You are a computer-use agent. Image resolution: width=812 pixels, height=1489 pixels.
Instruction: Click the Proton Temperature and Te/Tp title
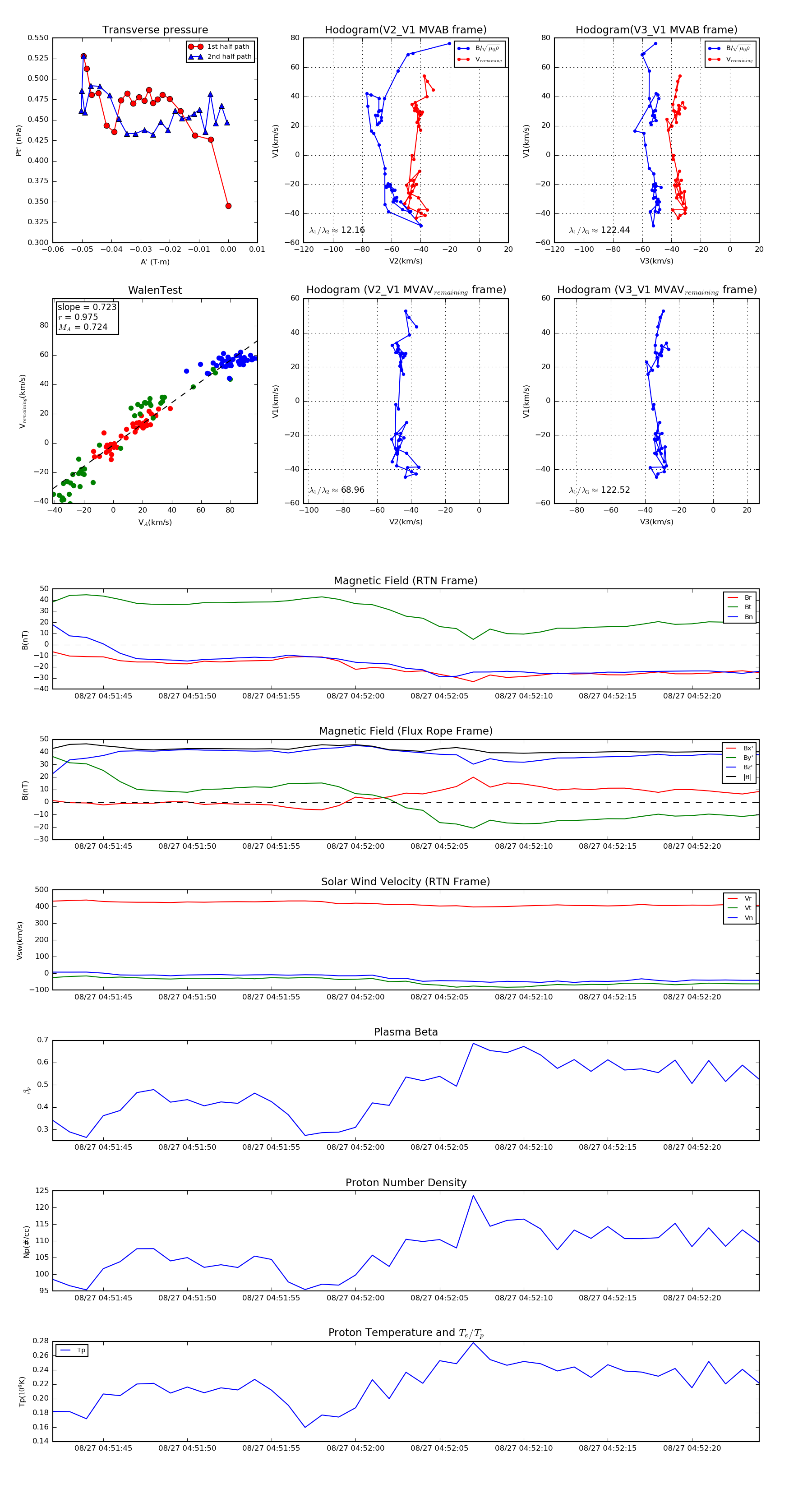coord(406,1333)
